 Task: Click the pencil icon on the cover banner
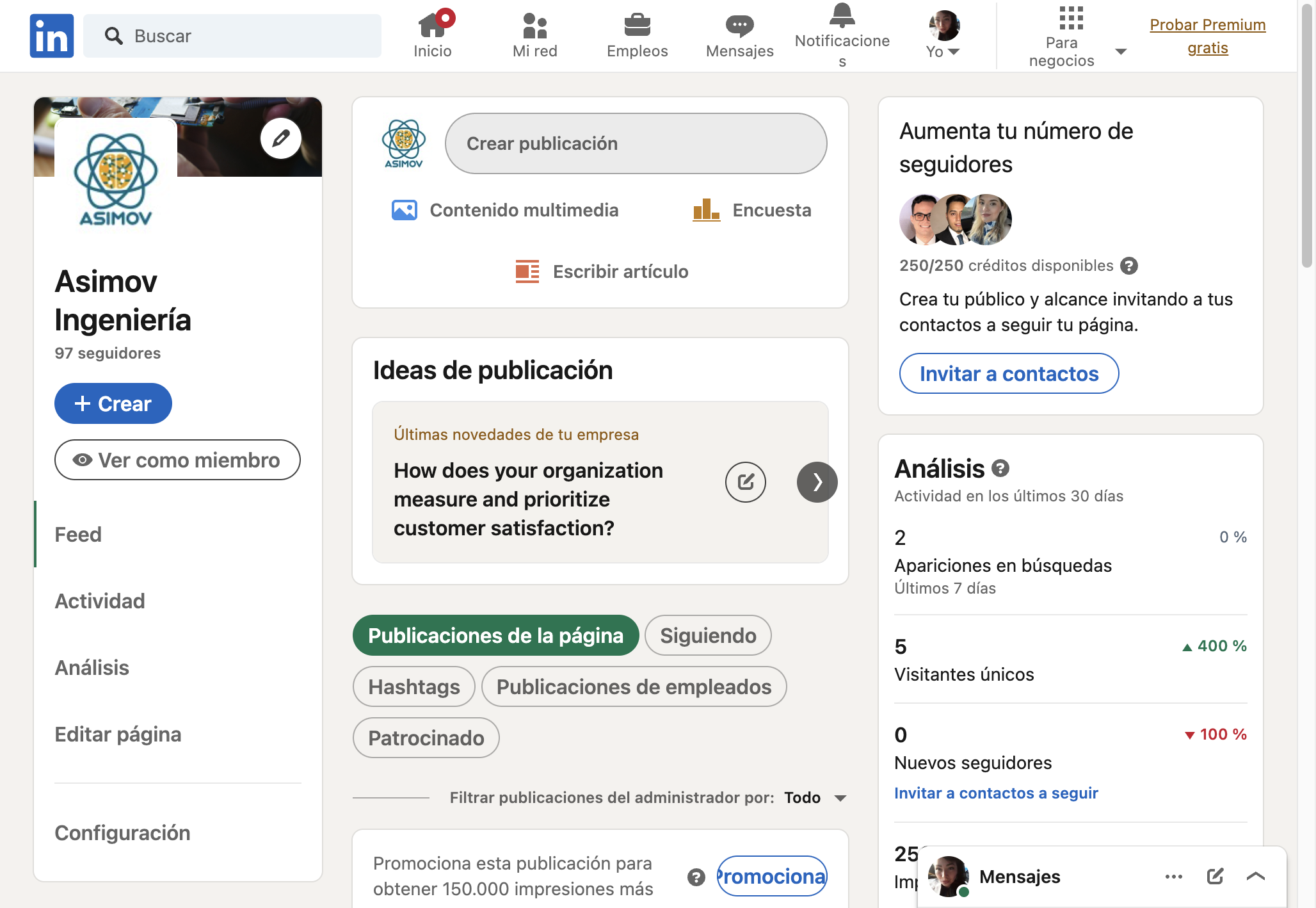(281, 138)
